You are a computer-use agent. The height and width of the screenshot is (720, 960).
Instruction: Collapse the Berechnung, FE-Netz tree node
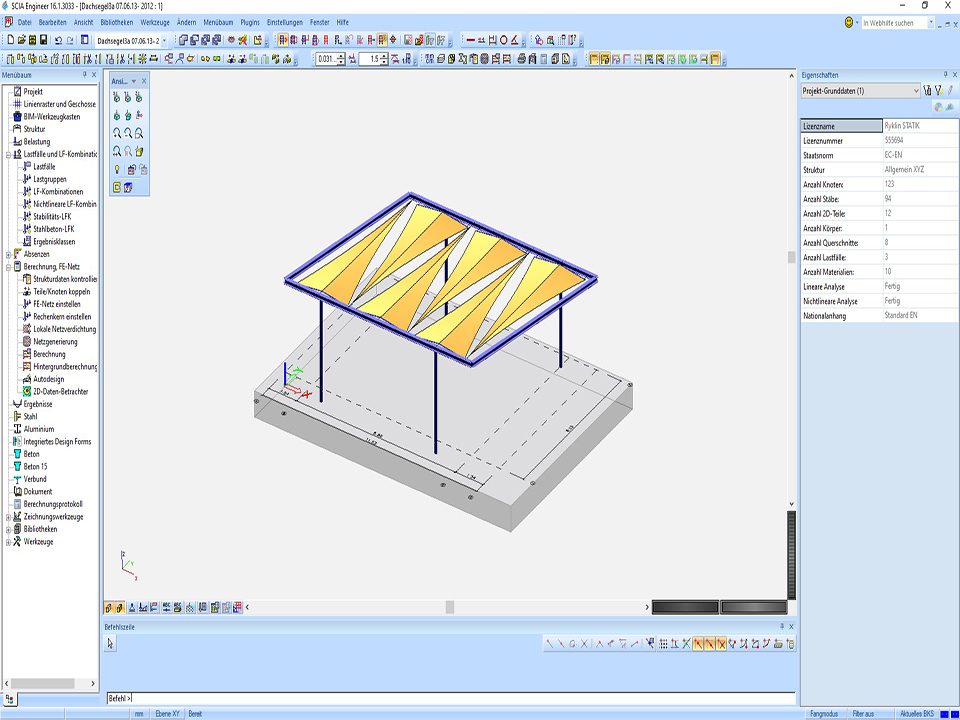(x=8, y=267)
